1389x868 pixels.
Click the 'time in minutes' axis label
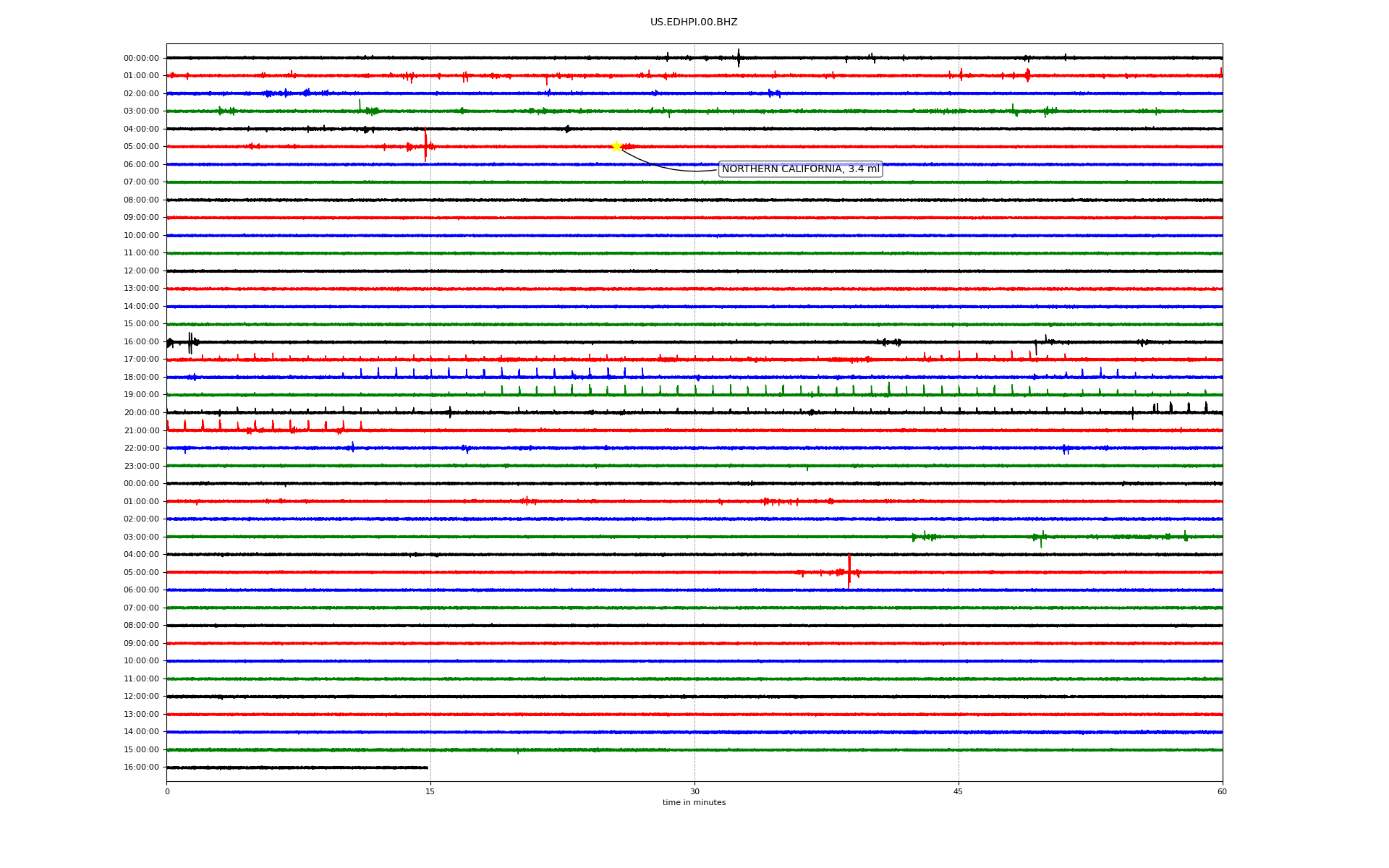pos(694,803)
